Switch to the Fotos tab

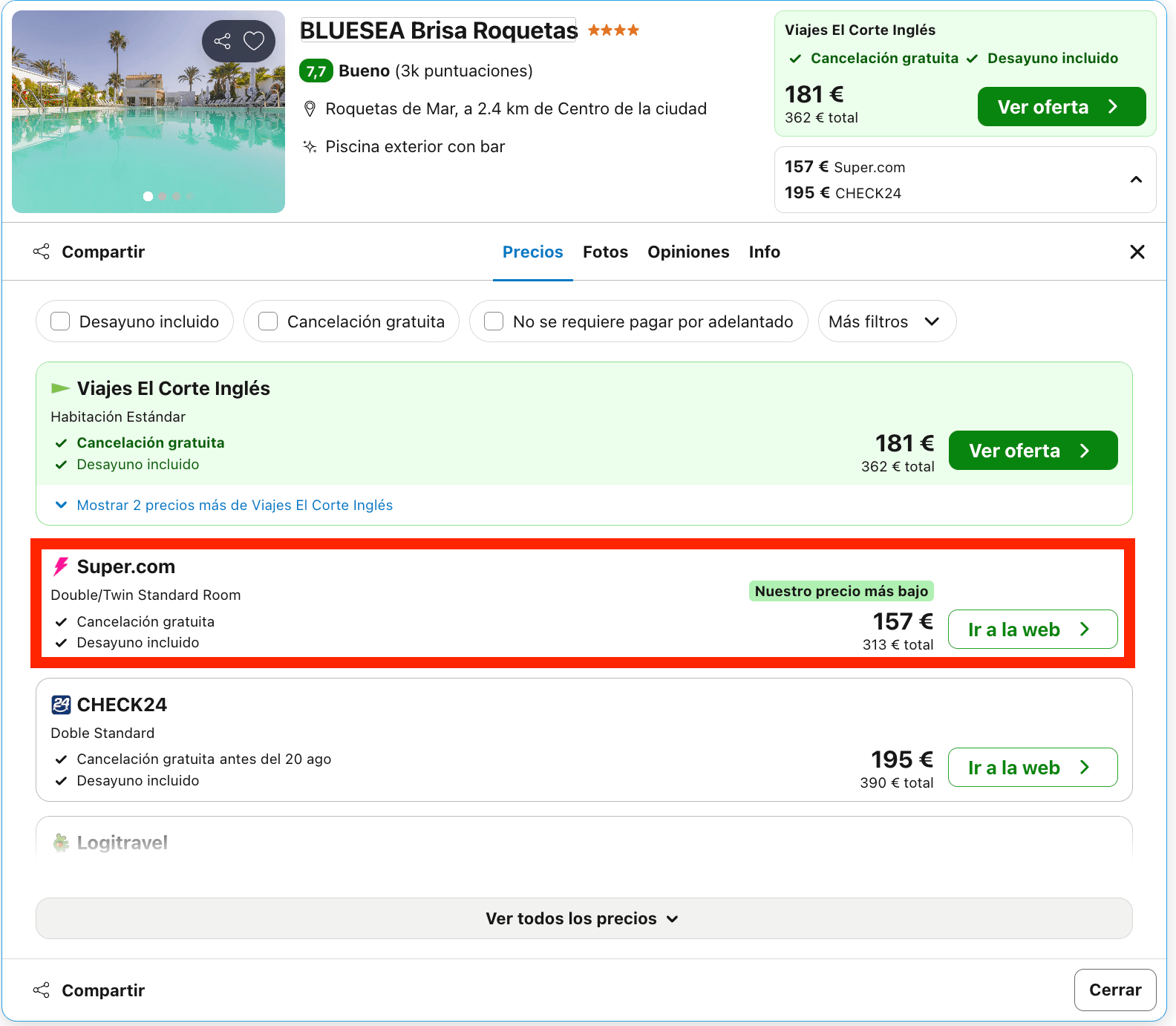[x=605, y=252]
